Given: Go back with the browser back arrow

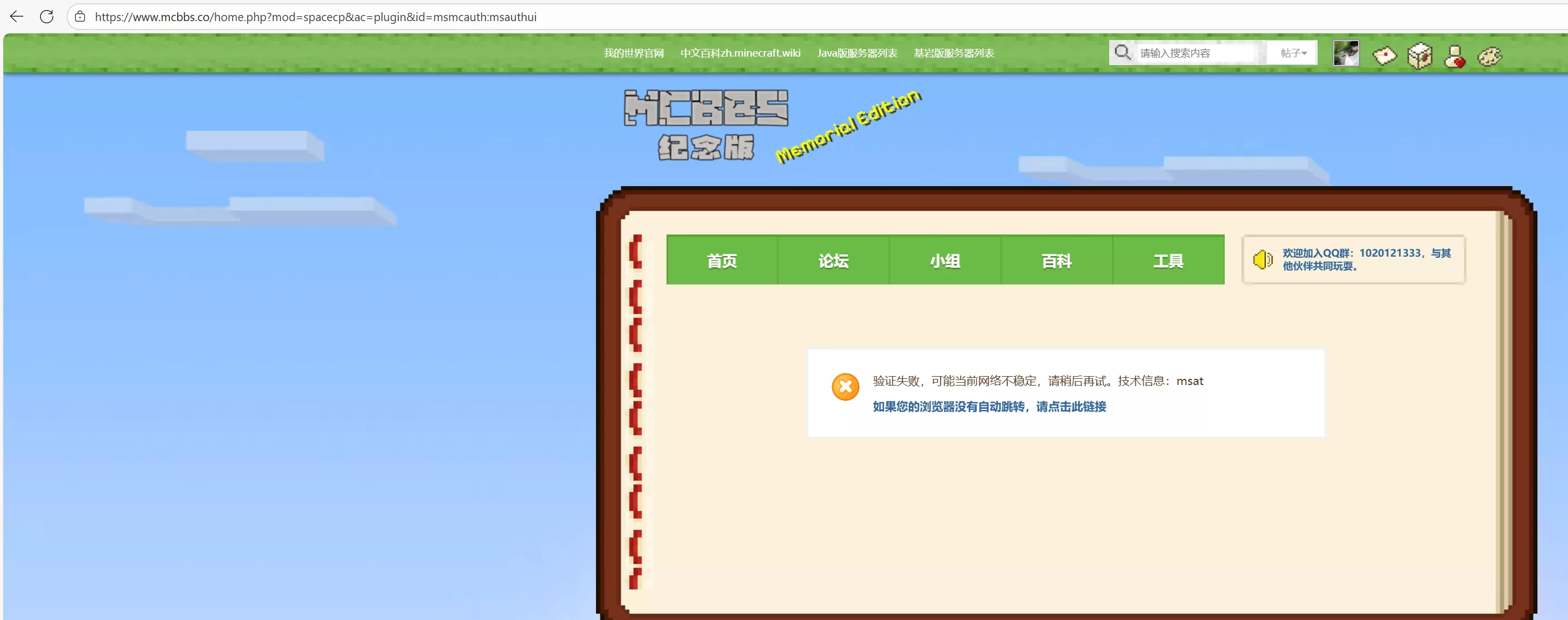Looking at the screenshot, I should (x=17, y=17).
